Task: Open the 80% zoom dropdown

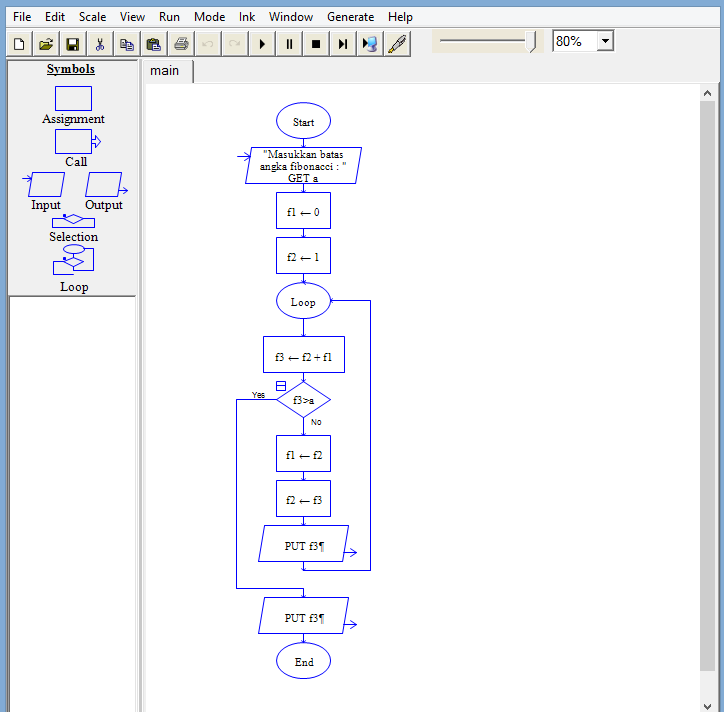Action: click(x=605, y=41)
